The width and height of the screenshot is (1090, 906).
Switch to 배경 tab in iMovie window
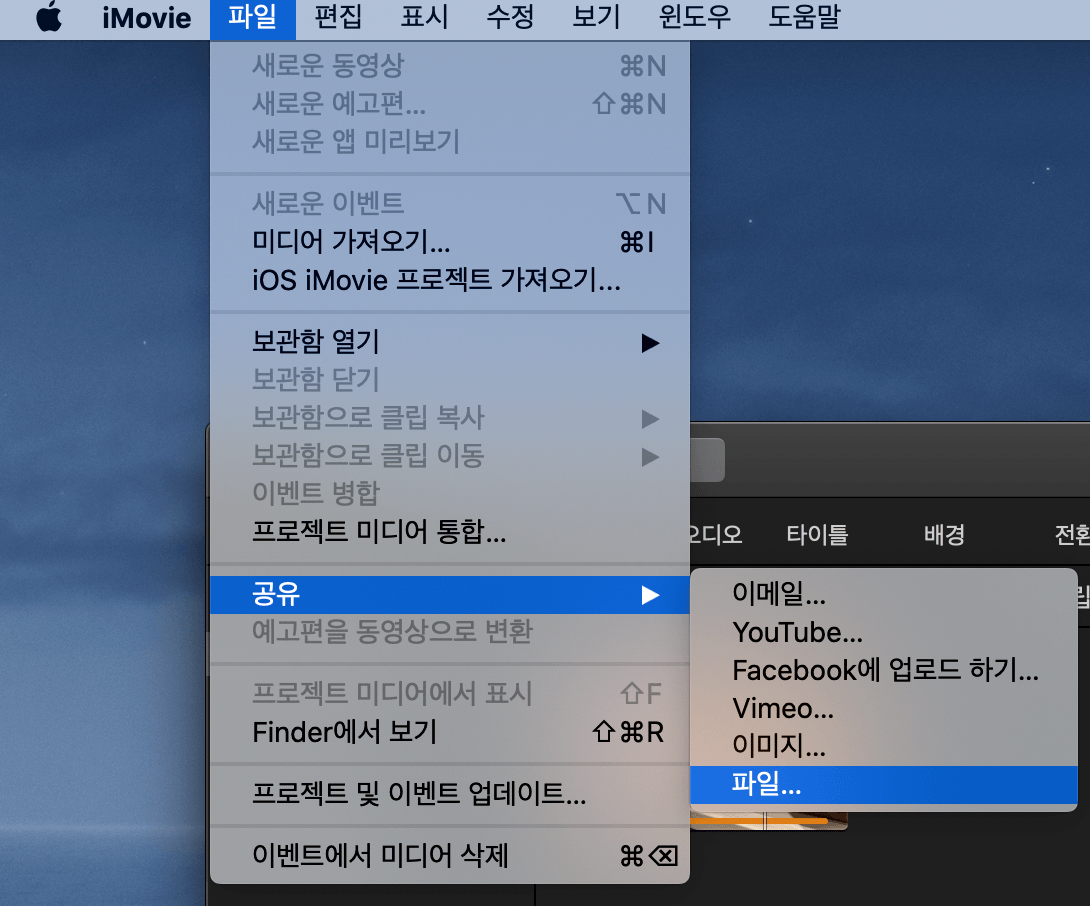(944, 535)
